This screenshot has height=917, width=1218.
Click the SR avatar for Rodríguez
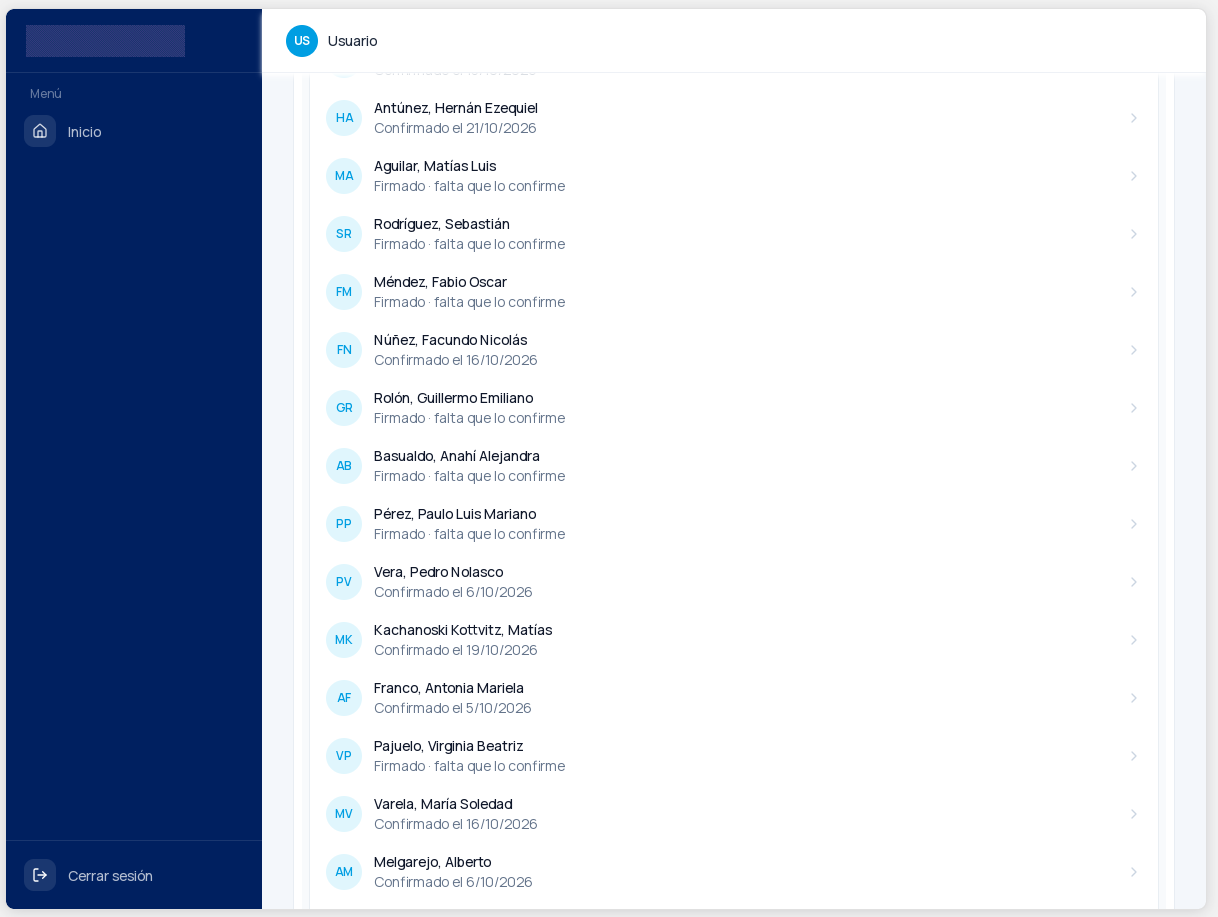pos(344,234)
